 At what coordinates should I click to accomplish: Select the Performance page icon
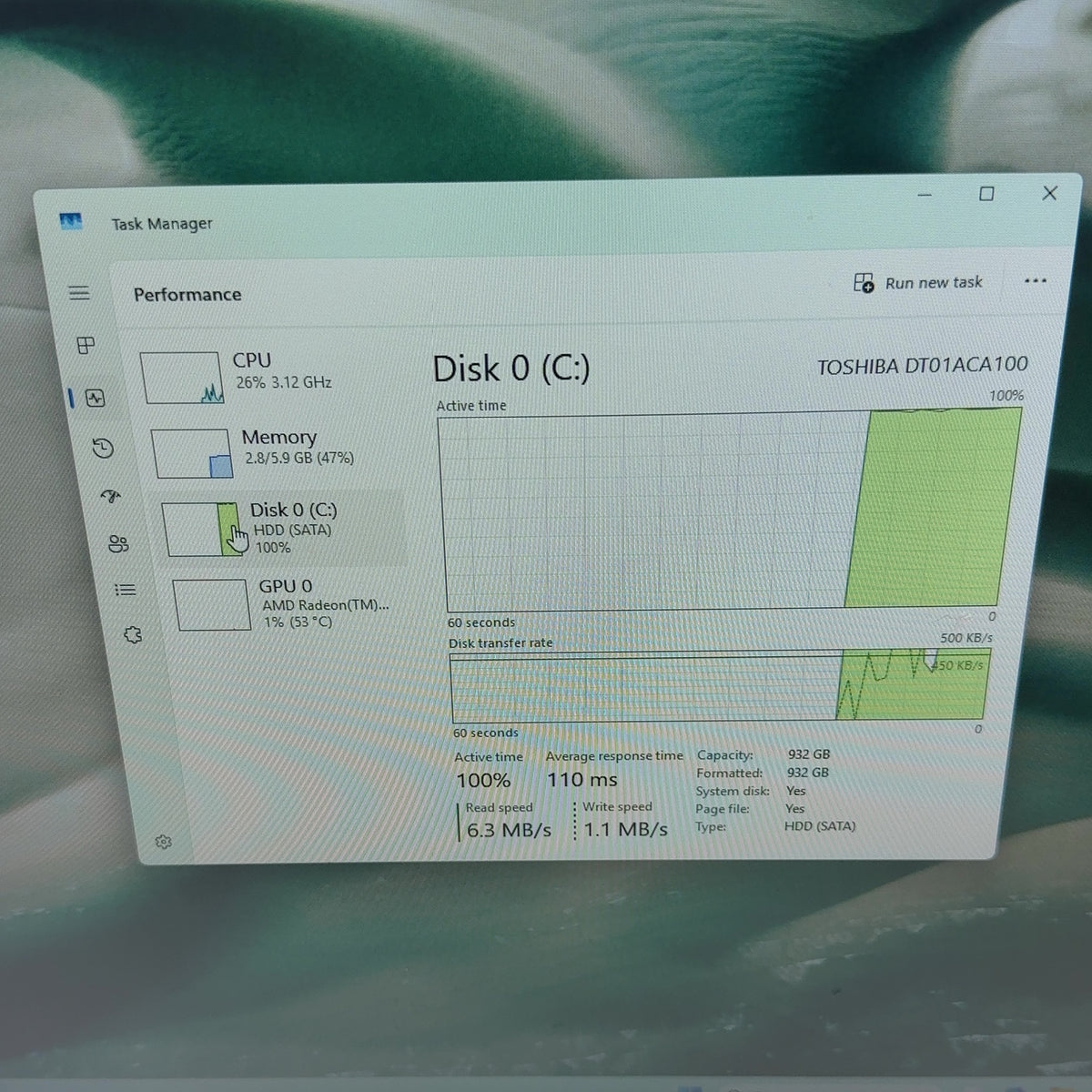(x=96, y=398)
